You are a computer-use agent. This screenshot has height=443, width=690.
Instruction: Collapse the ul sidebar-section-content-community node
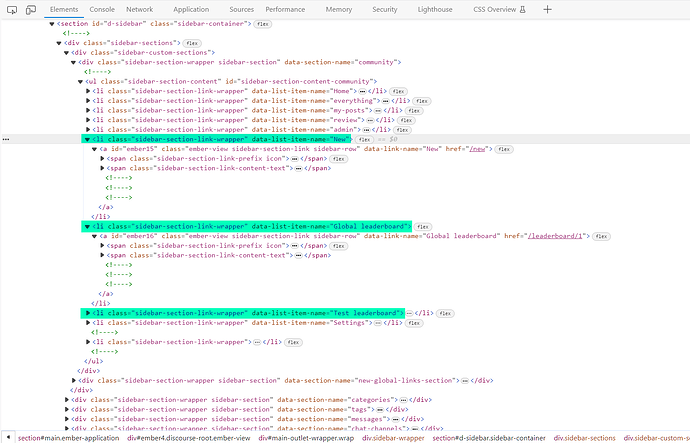tap(81, 81)
